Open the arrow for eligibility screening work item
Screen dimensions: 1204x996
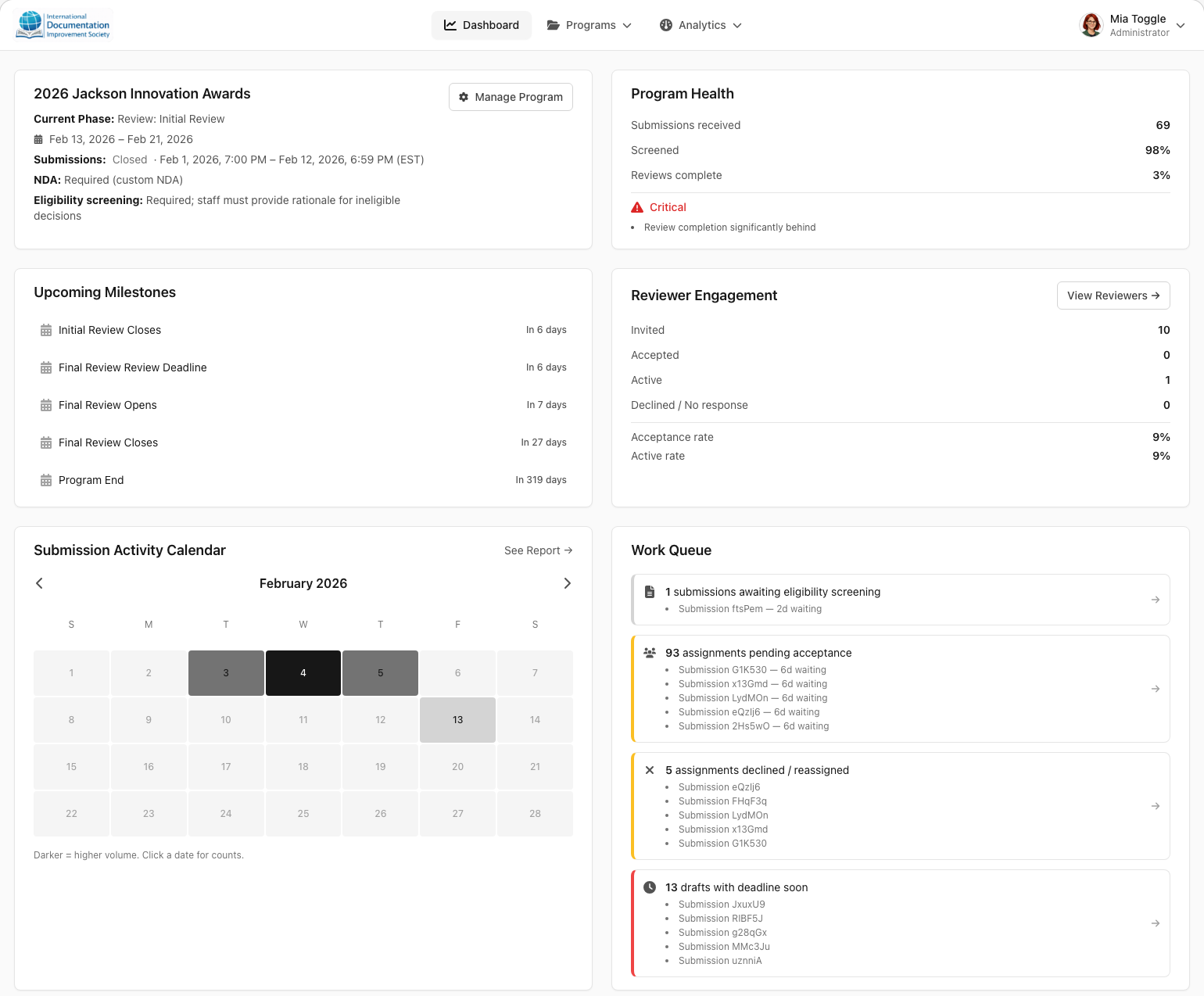(1156, 600)
